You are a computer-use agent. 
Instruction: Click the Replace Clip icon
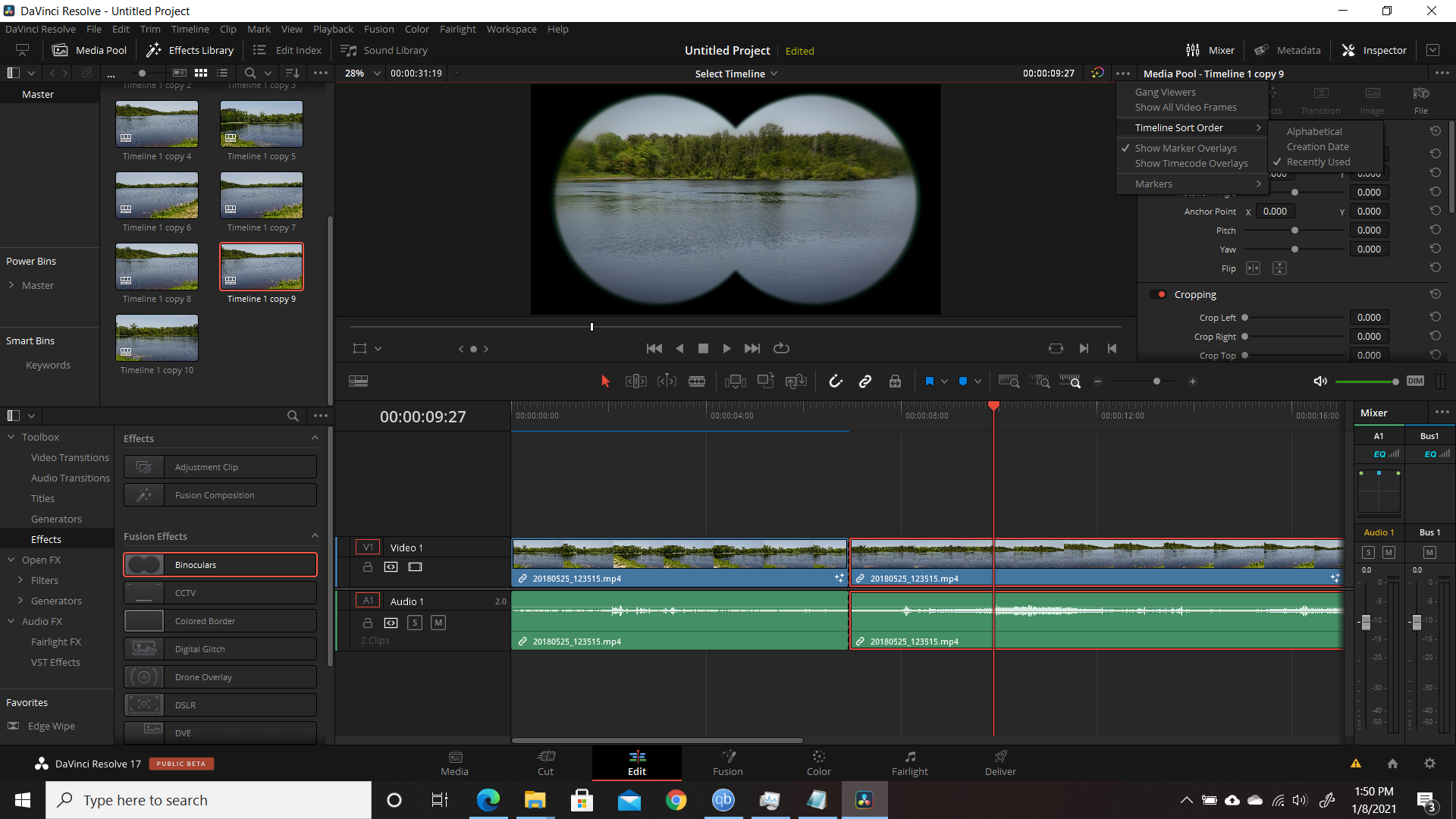pyautogui.click(x=795, y=381)
